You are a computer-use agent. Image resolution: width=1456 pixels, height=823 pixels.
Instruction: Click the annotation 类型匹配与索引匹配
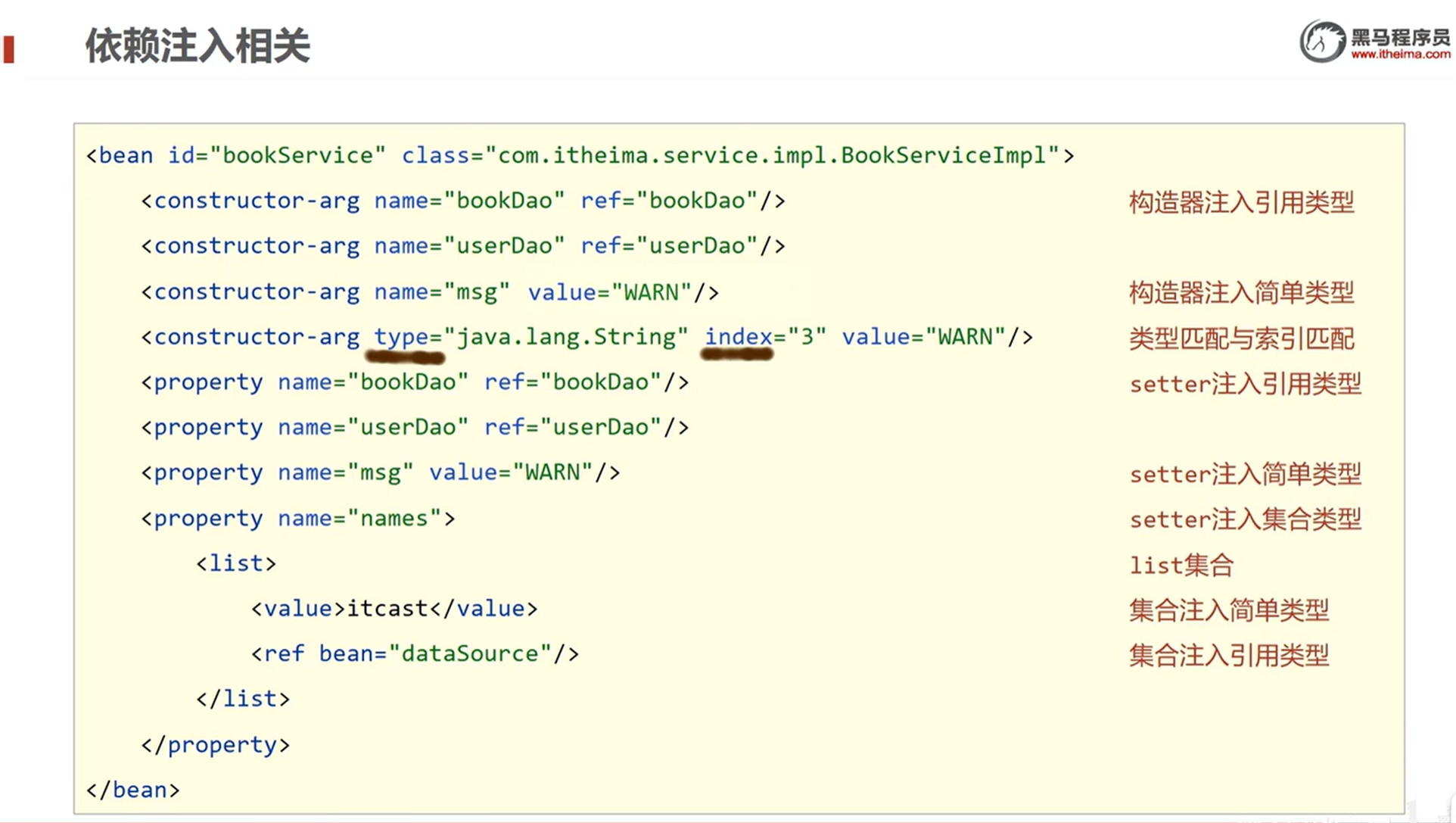click(x=1241, y=338)
